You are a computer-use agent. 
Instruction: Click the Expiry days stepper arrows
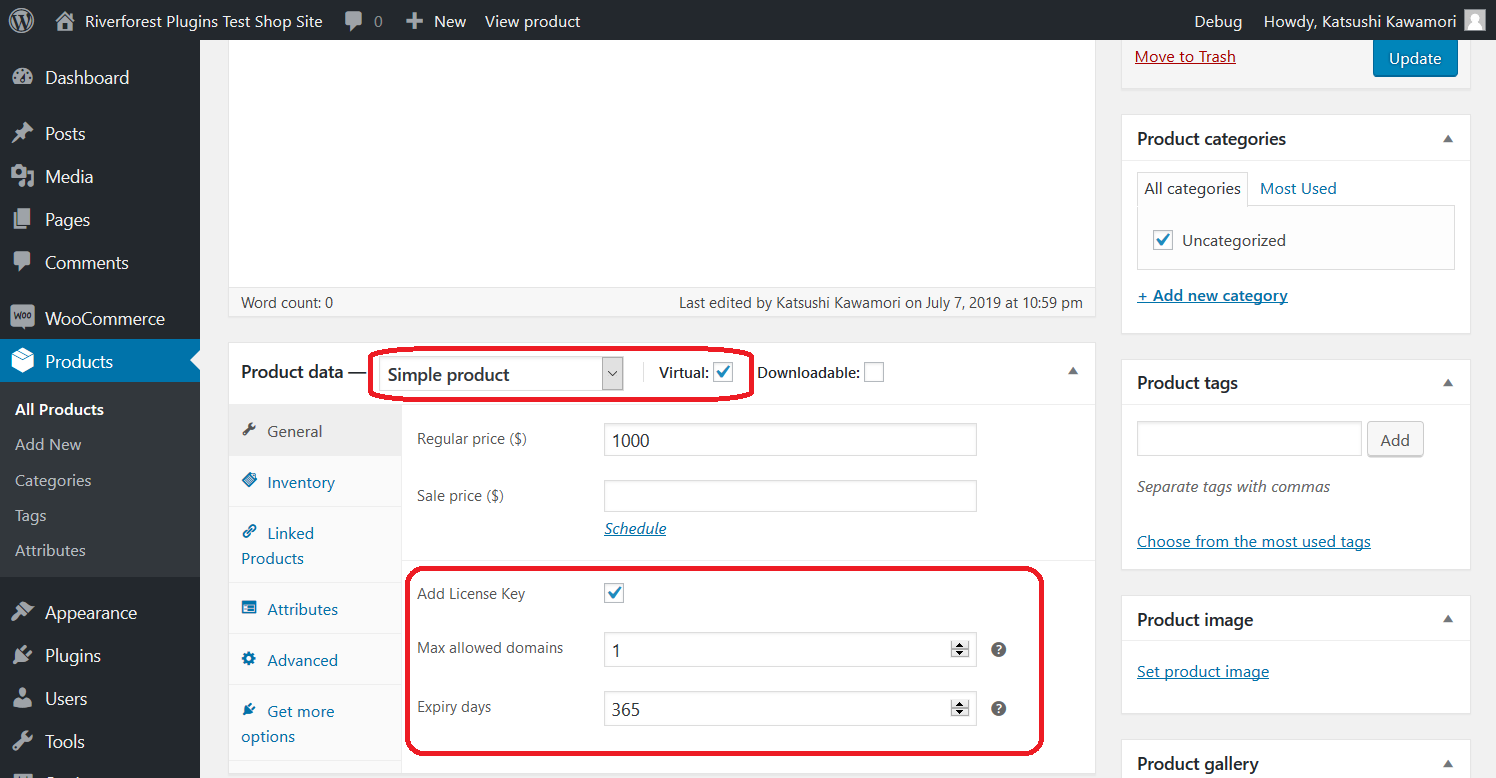pos(960,709)
